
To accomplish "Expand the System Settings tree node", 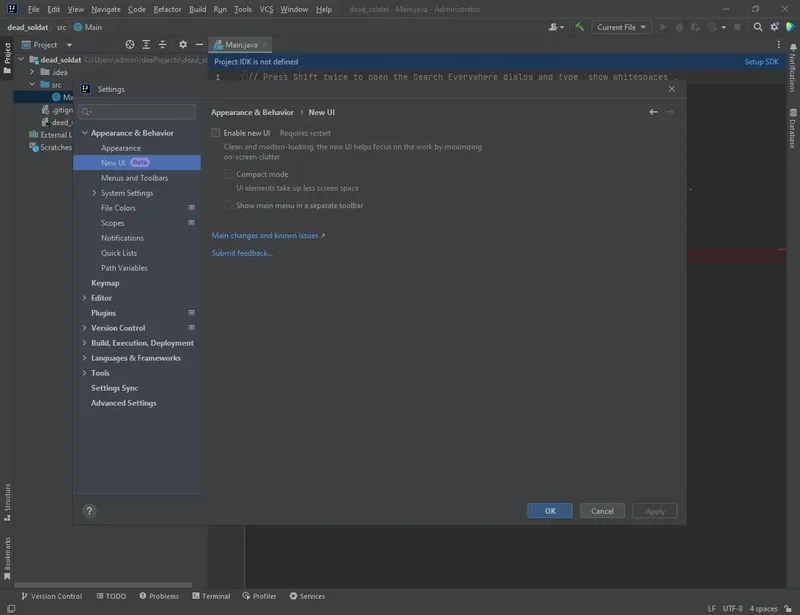I will [95, 193].
